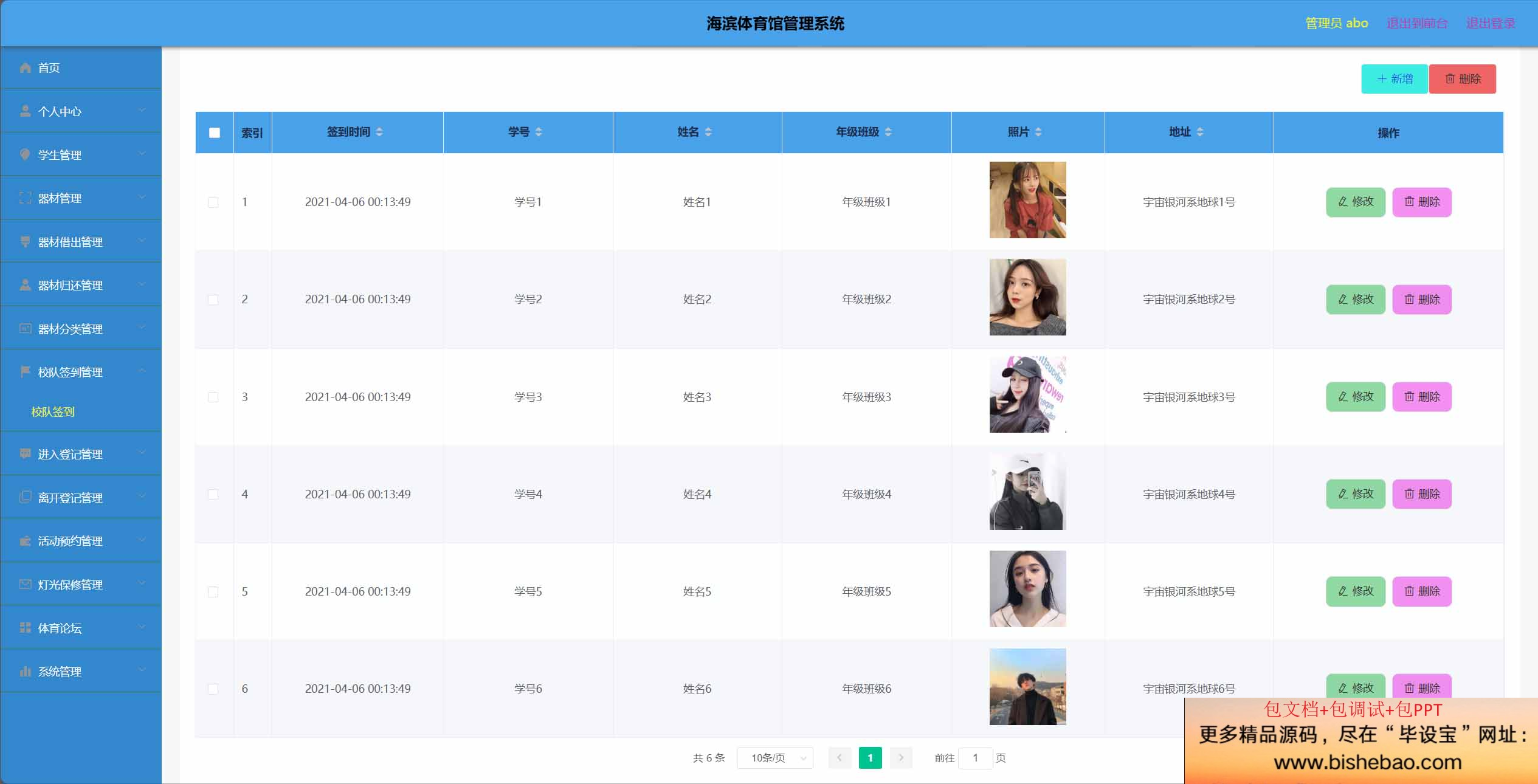1538x784 pixels.
Task: Open photo thumbnail in 姓名3 row
Action: [x=1027, y=394]
